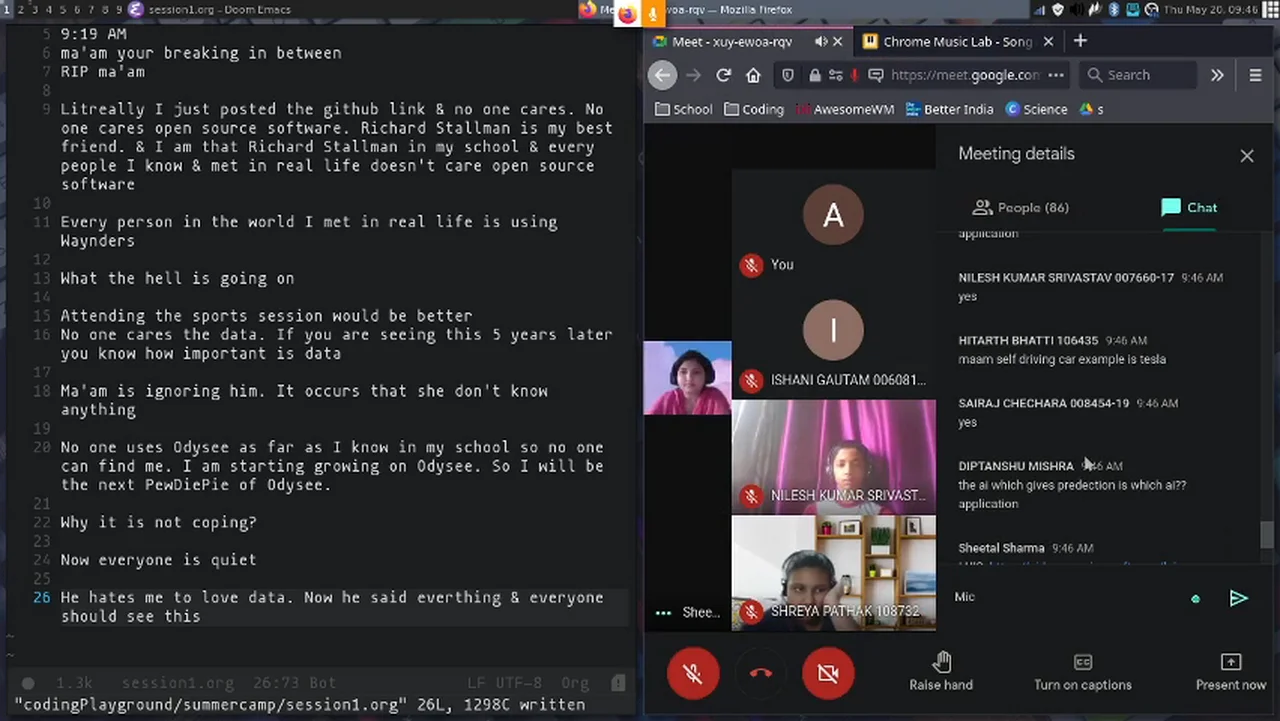1280x721 pixels.
Task: Click Present now button
Action: (x=1230, y=671)
